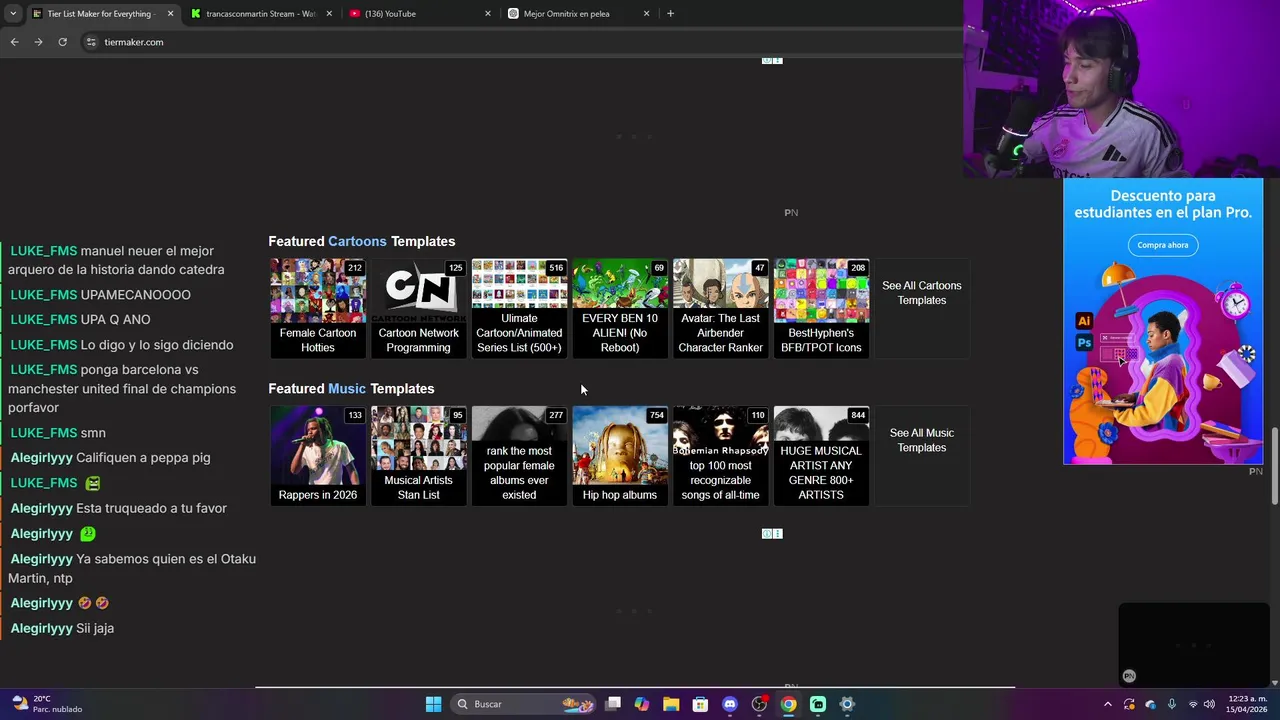Switch to the Mejor Omnitrix en pelea tab
Viewport: 1280px width, 720px height.
point(578,14)
